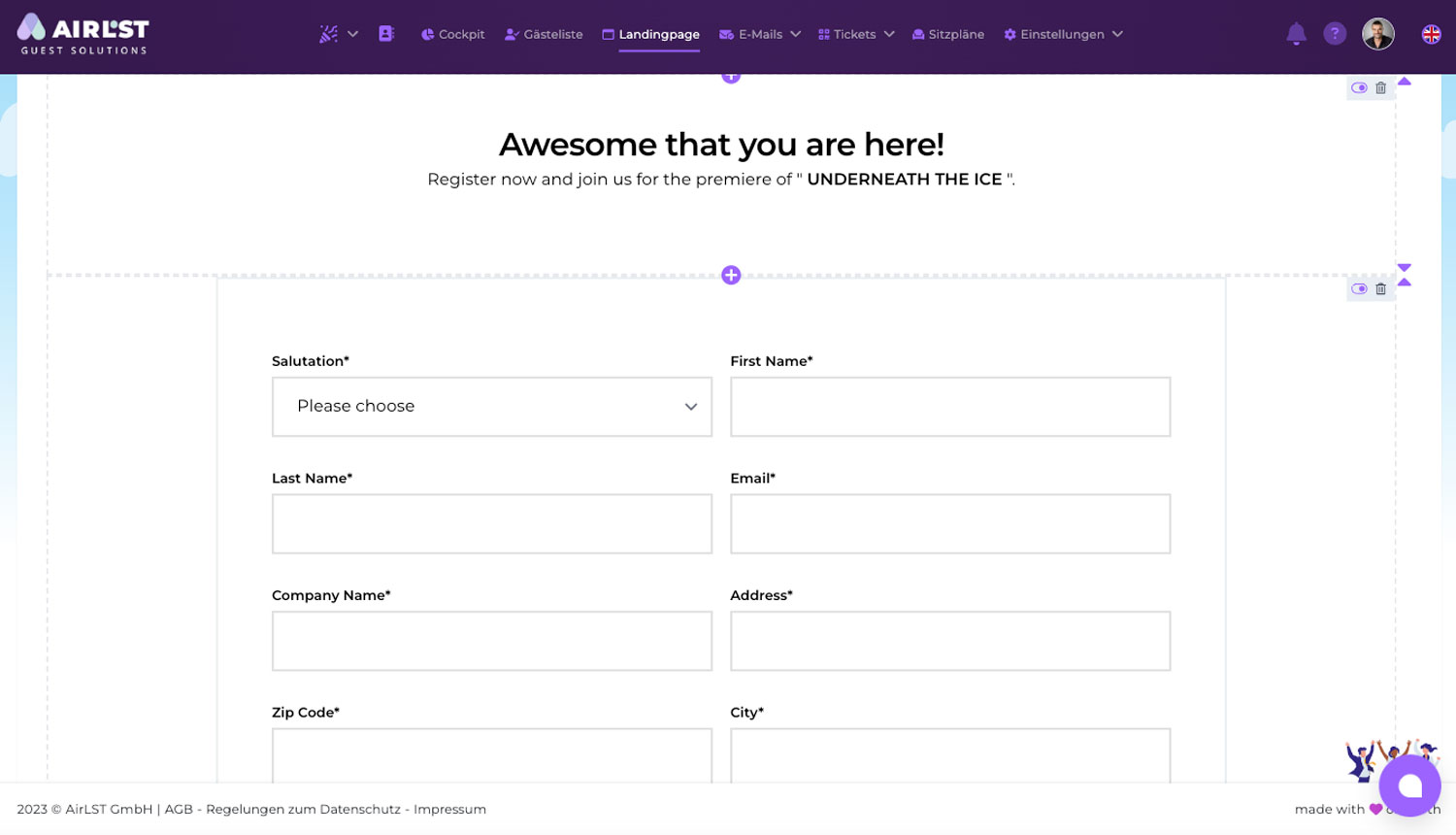Click the AirLST Guest Solutions logo
This screenshot has height=835, width=1456.
83,34
